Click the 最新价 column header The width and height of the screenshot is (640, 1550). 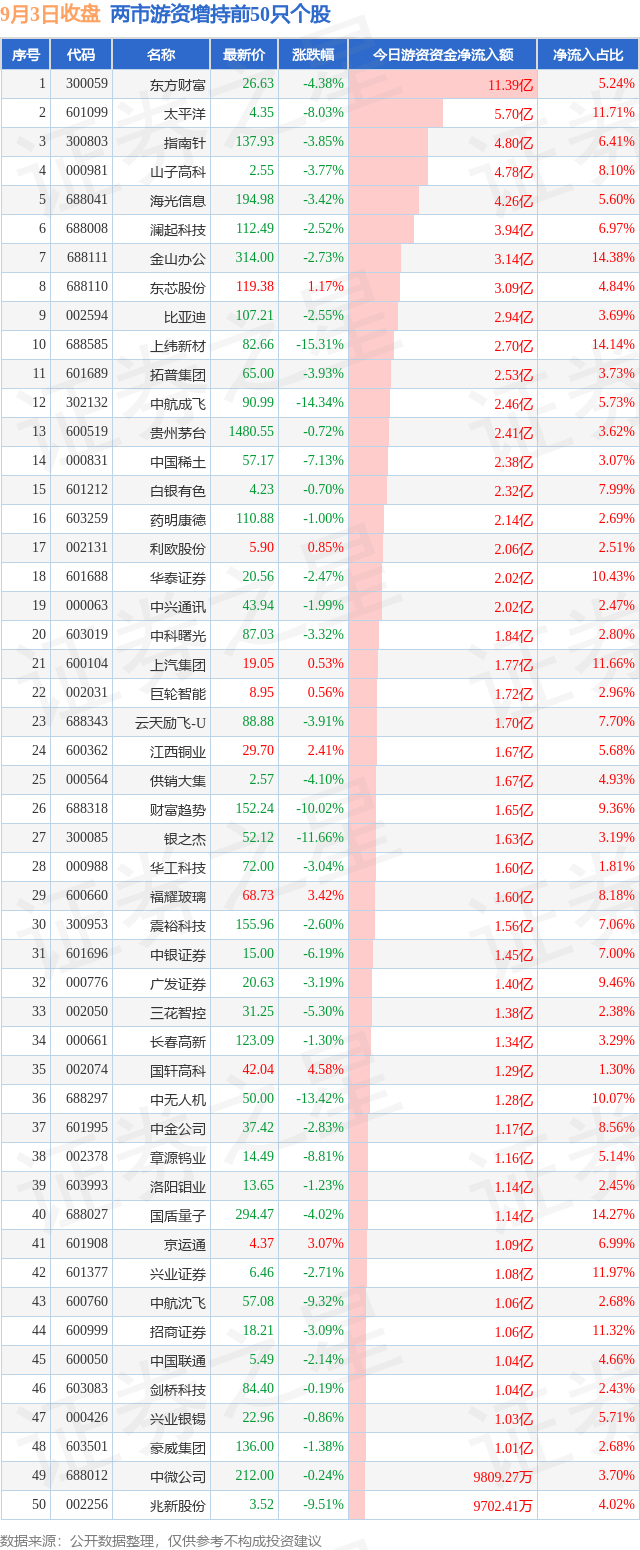pos(243,54)
